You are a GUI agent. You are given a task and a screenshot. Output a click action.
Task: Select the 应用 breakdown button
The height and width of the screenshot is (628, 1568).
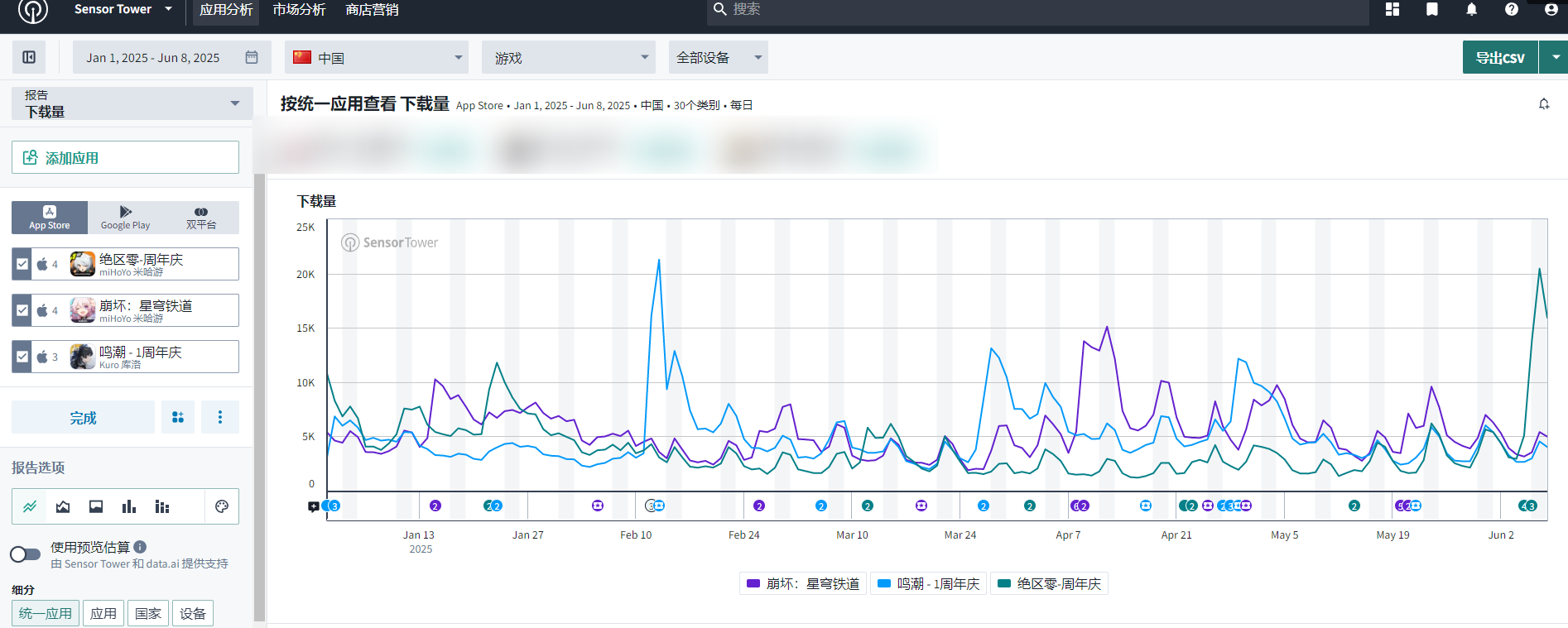click(103, 613)
